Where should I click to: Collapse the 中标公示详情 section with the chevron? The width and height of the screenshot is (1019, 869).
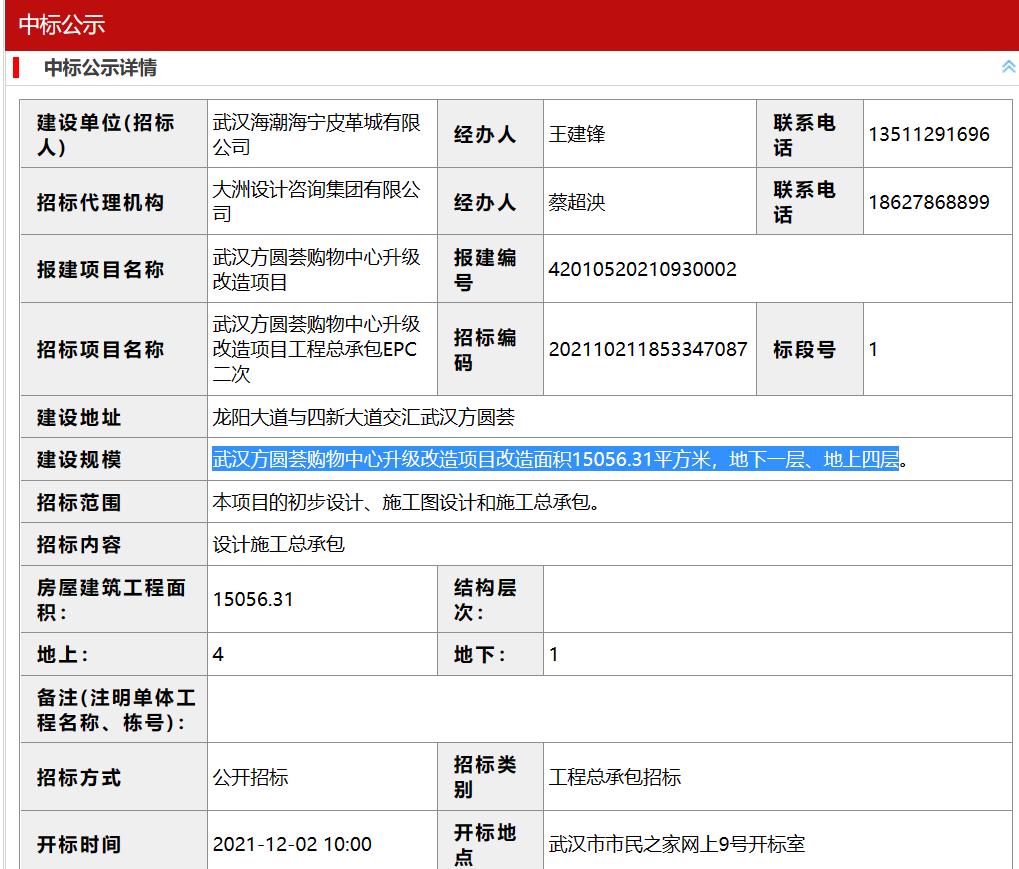tap(1007, 67)
